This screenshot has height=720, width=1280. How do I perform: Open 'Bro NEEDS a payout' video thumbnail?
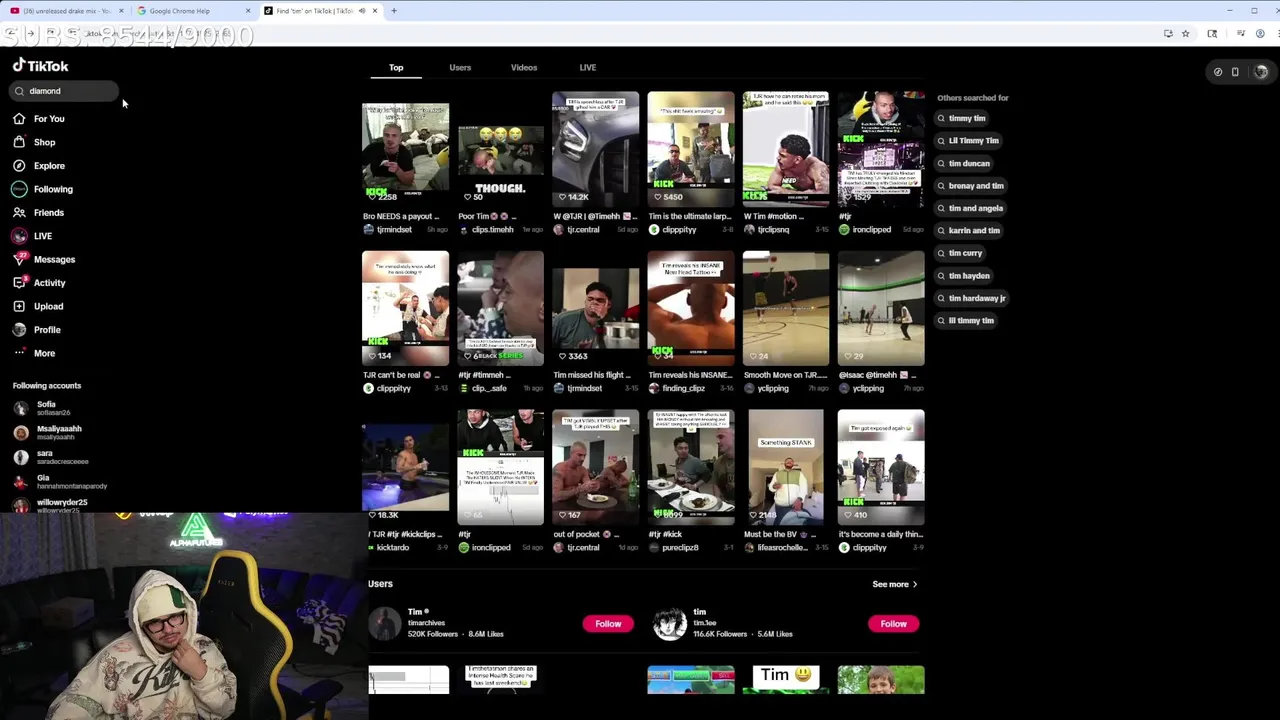tap(405, 149)
